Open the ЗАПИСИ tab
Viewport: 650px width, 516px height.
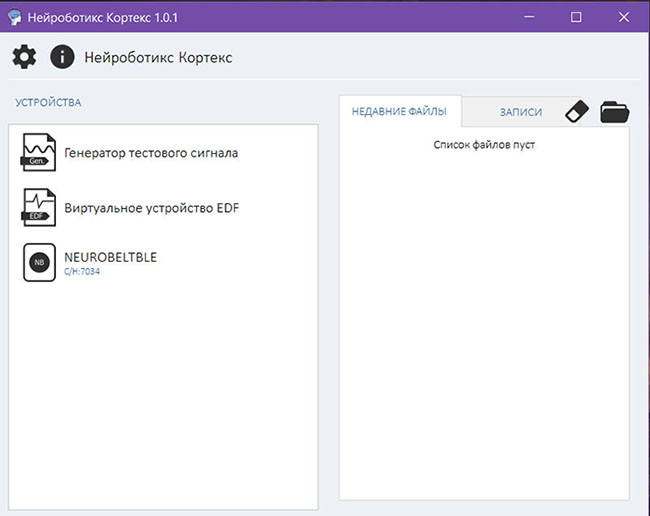pyautogui.click(x=520, y=112)
